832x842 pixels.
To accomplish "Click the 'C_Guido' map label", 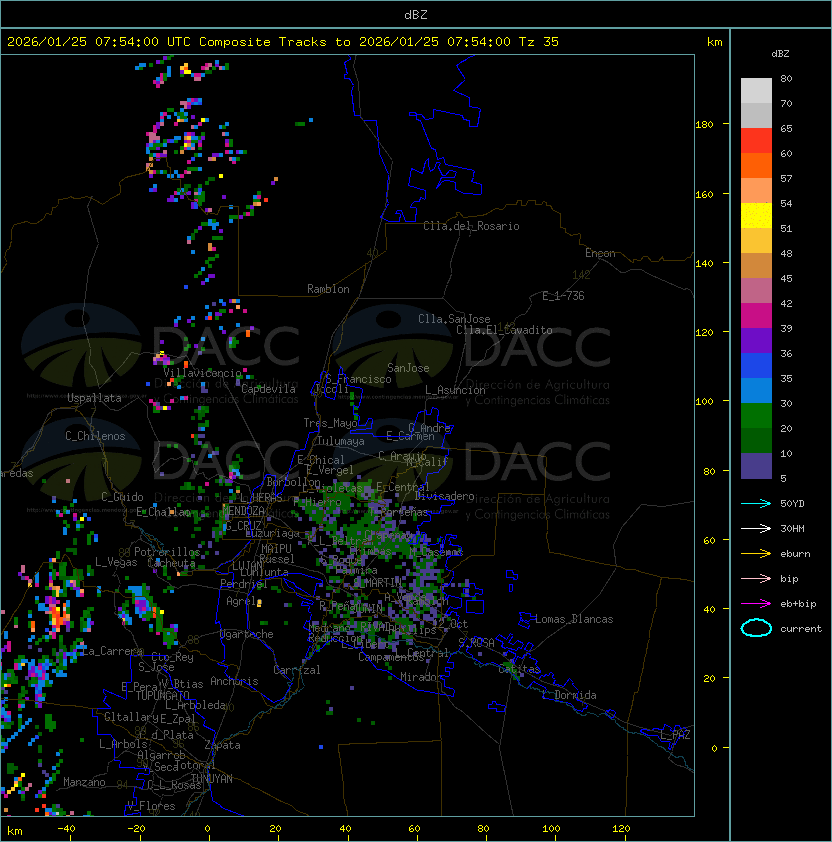I will [x=122, y=497].
